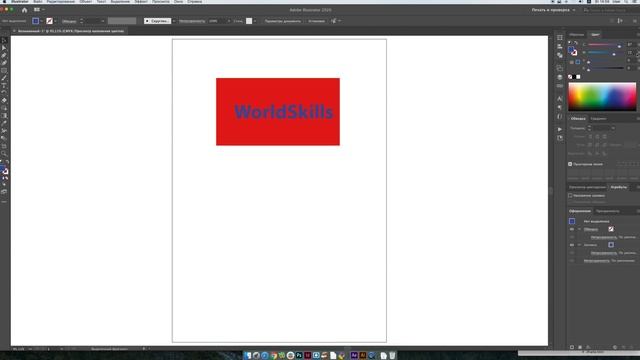Open the Файл menu

coord(38,2)
